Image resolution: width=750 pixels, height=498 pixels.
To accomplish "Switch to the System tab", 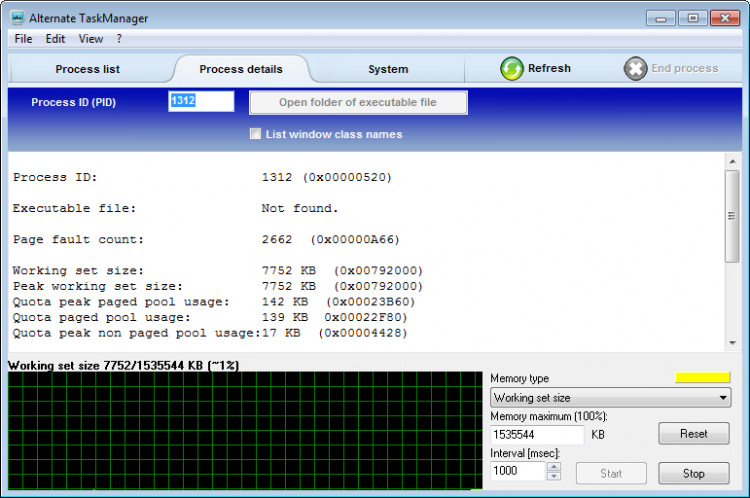I will point(388,69).
